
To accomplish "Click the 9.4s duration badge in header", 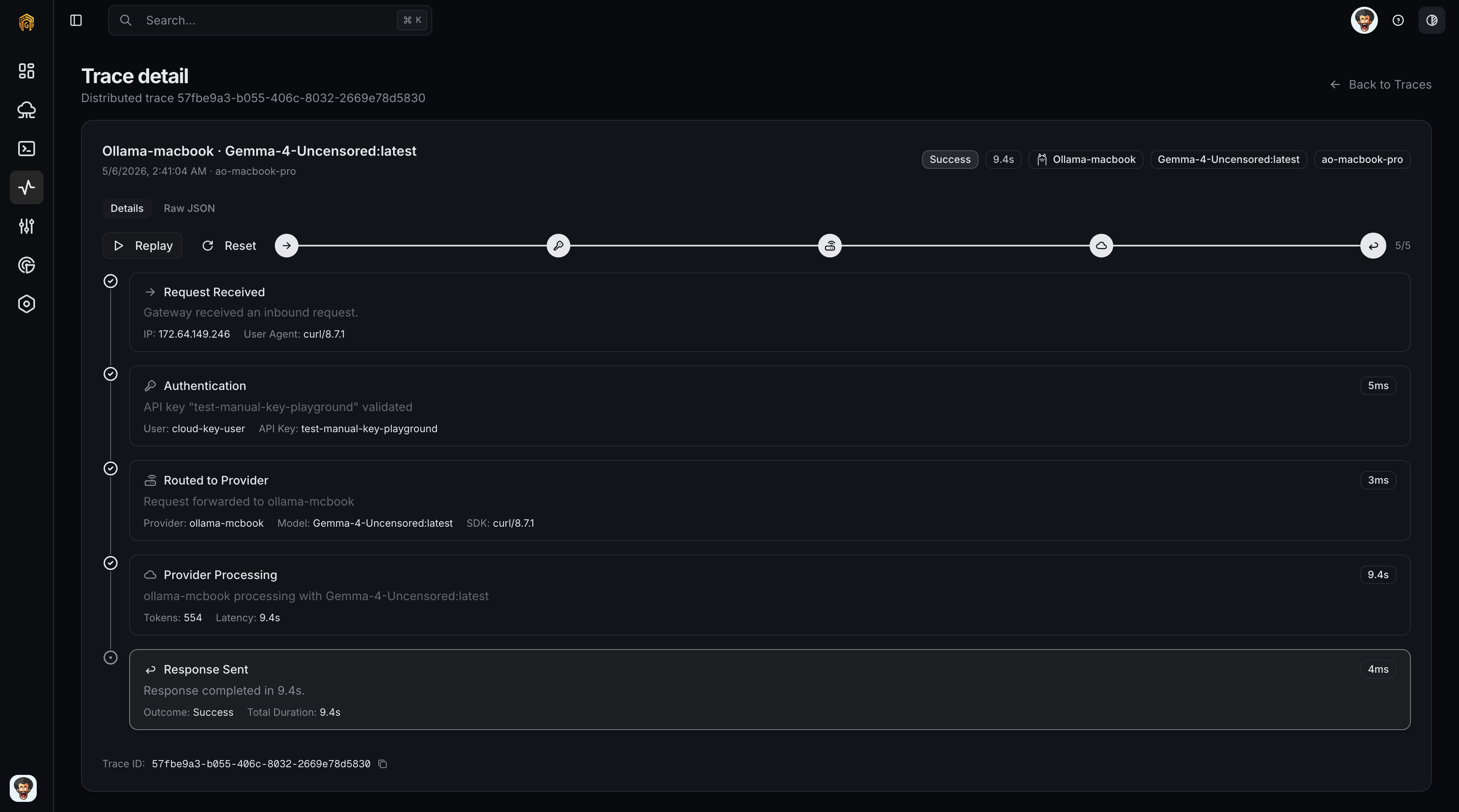I will 1003,160.
